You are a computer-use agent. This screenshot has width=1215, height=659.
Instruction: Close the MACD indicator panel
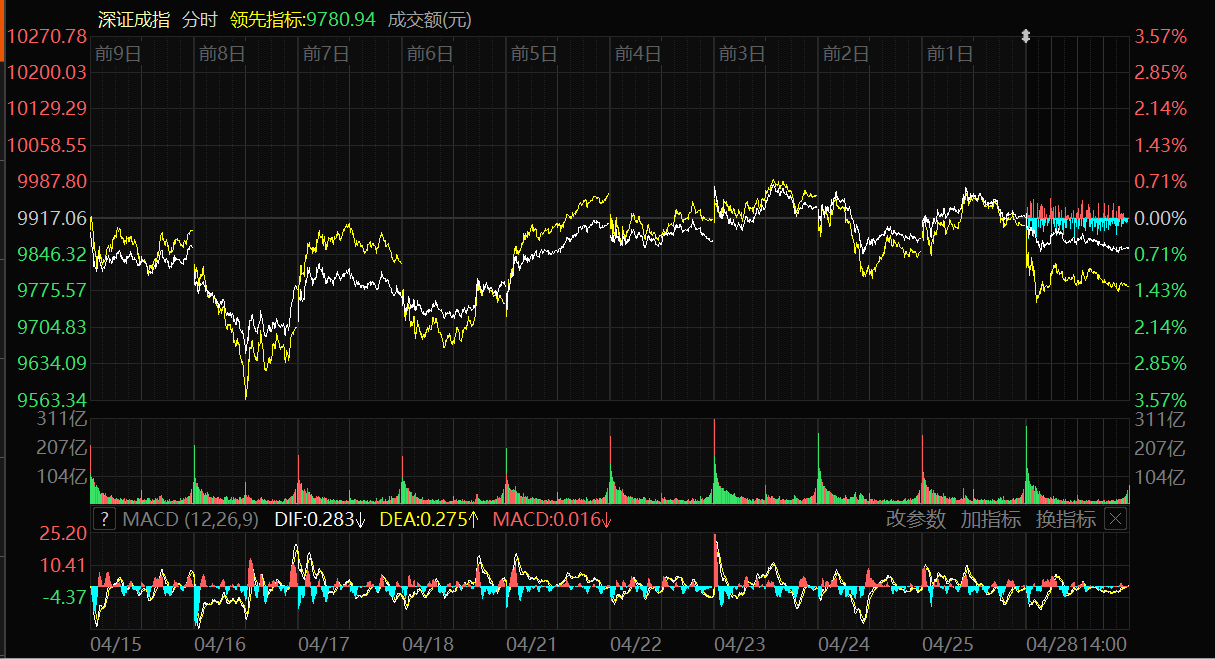tap(1116, 519)
